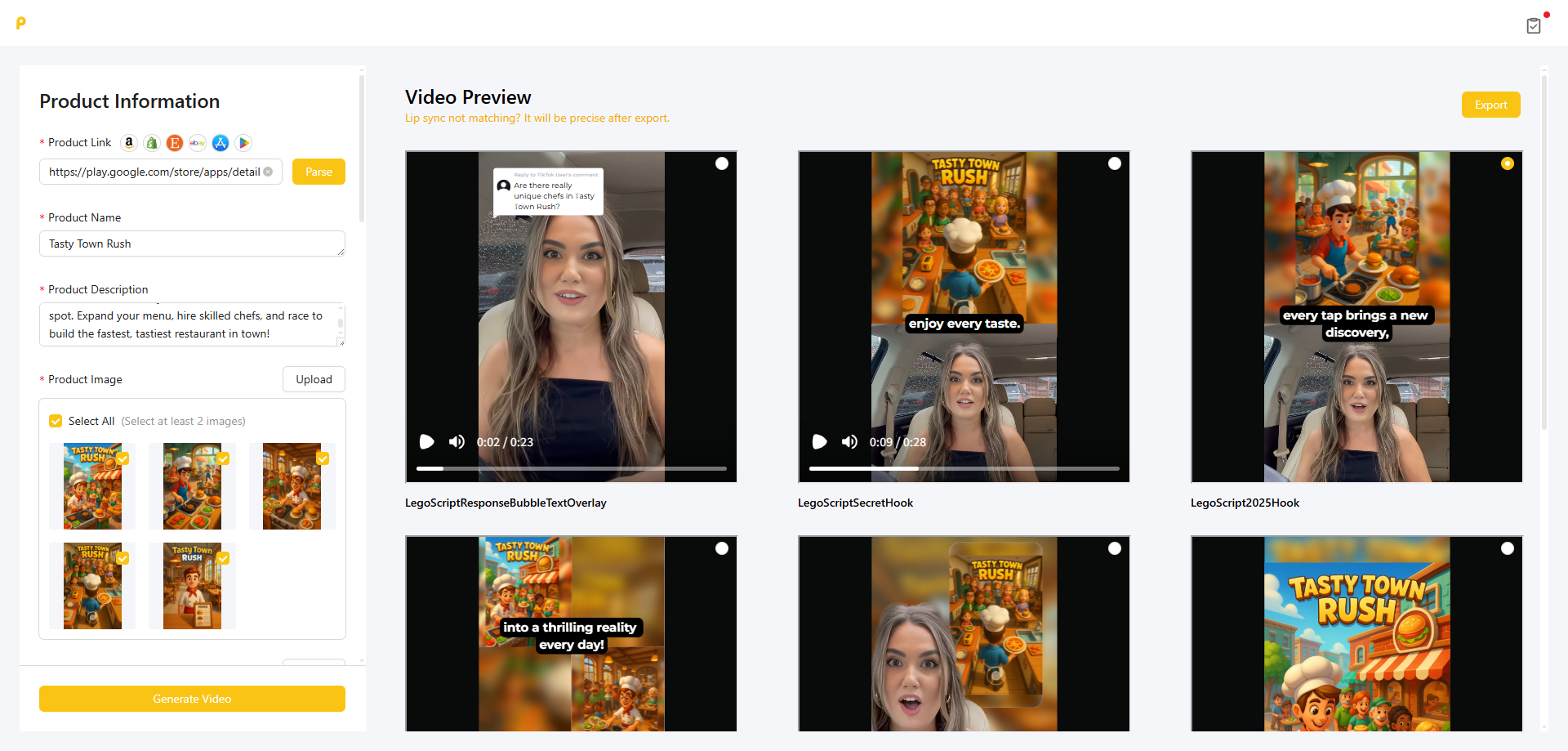
Task: Select the LegoScriptResponseBubbleTextOverlay video radio button
Action: [721, 163]
